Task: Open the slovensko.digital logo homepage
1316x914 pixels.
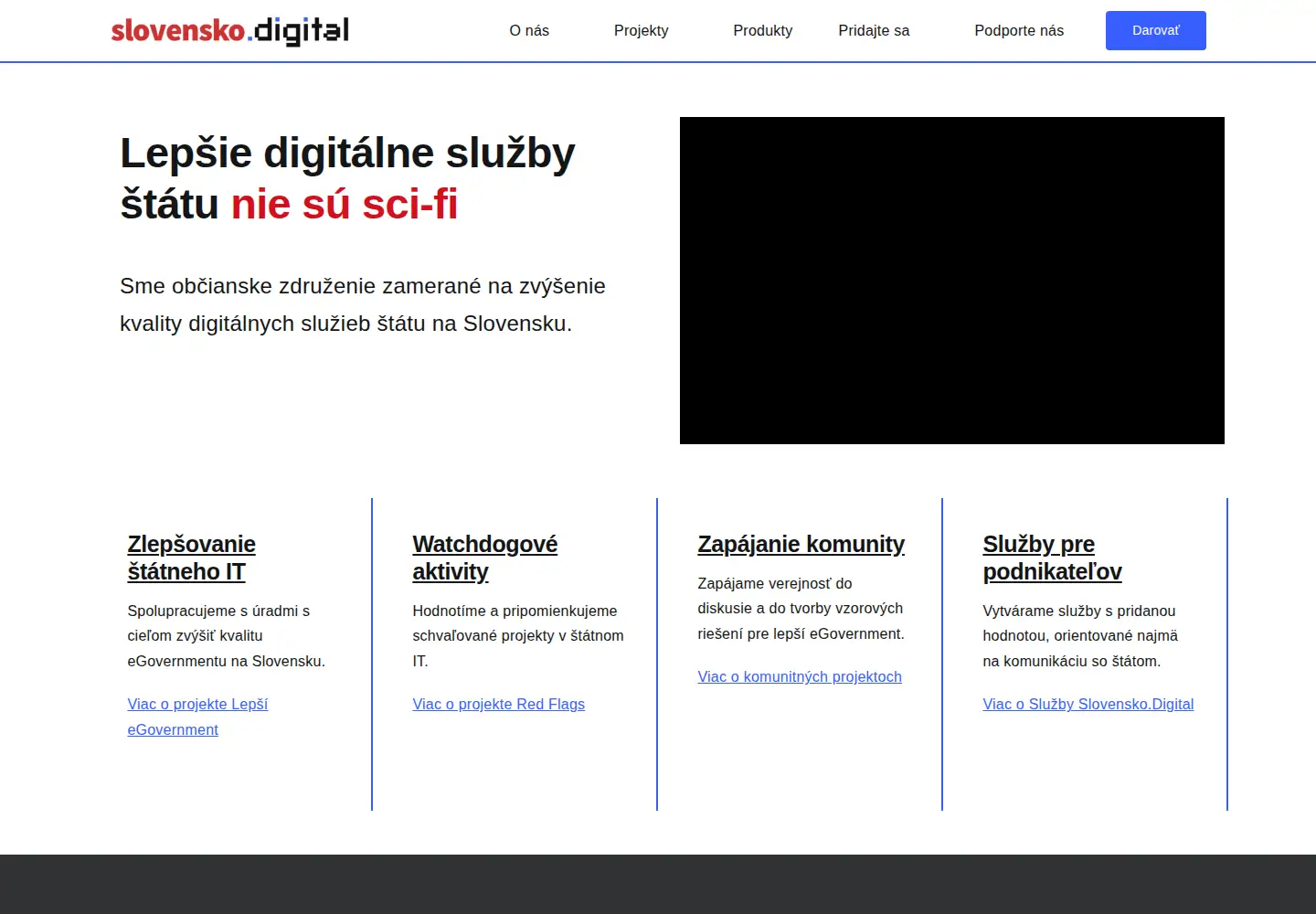Action: click(229, 30)
